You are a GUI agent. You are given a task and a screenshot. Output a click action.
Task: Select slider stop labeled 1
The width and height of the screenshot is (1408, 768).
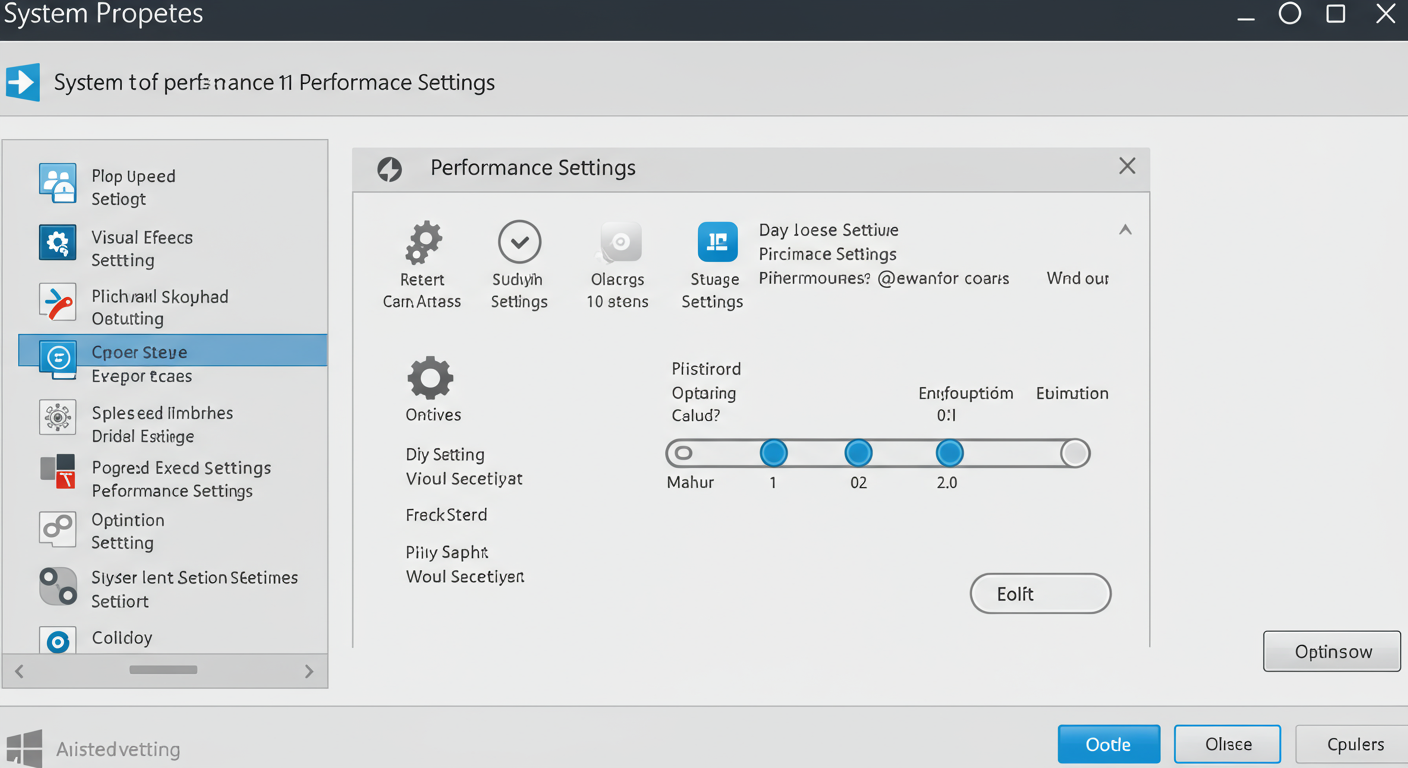[x=773, y=453]
